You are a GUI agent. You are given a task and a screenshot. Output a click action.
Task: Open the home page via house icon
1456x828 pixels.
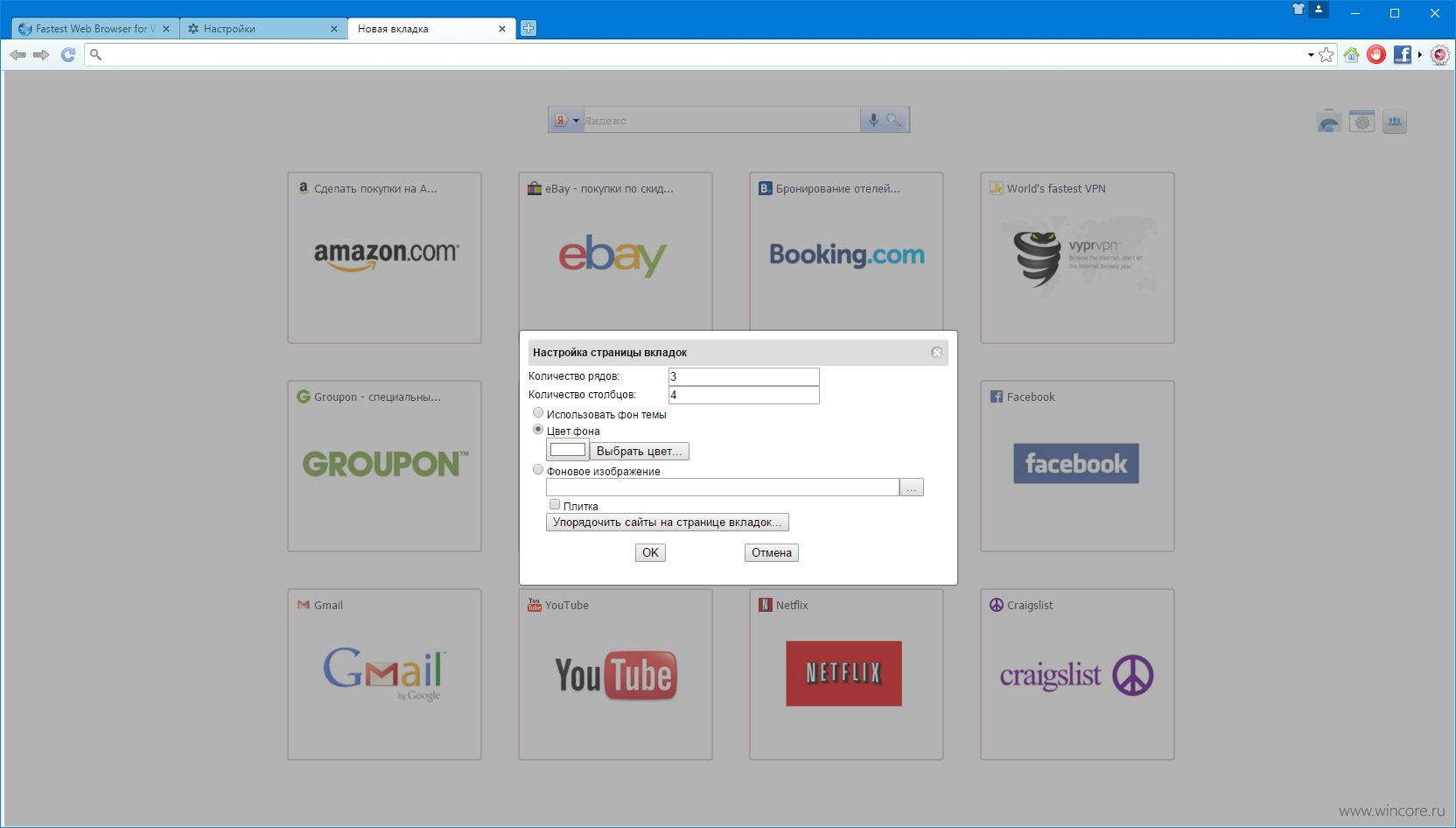pyautogui.click(x=1351, y=55)
